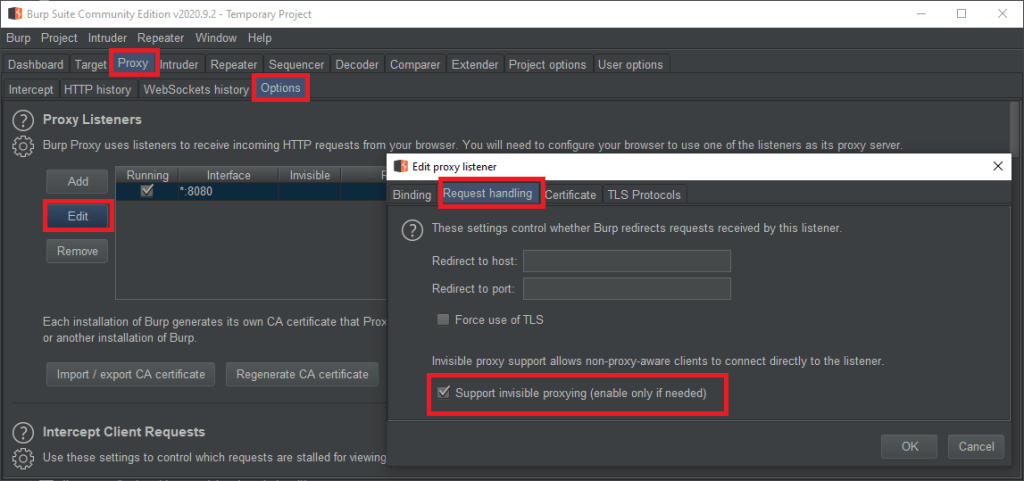Click the Regenerate CA certificate button
This screenshot has width=1024, height=481.
click(302, 375)
